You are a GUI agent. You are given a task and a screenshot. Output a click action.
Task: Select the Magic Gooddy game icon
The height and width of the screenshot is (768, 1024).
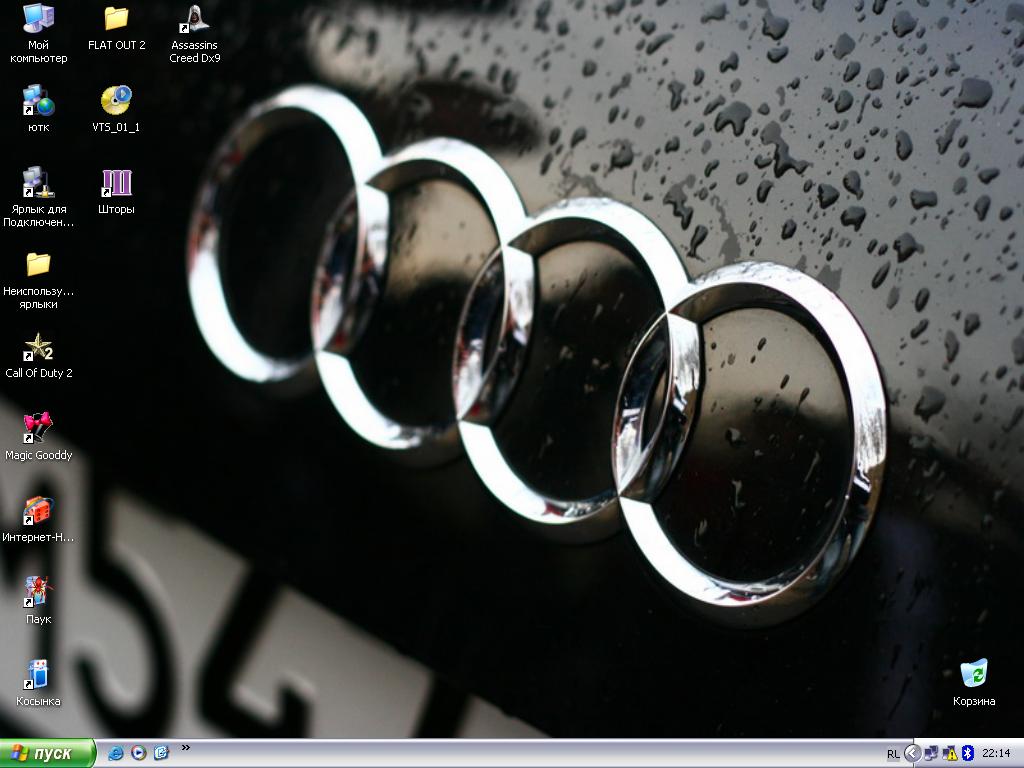point(38,429)
